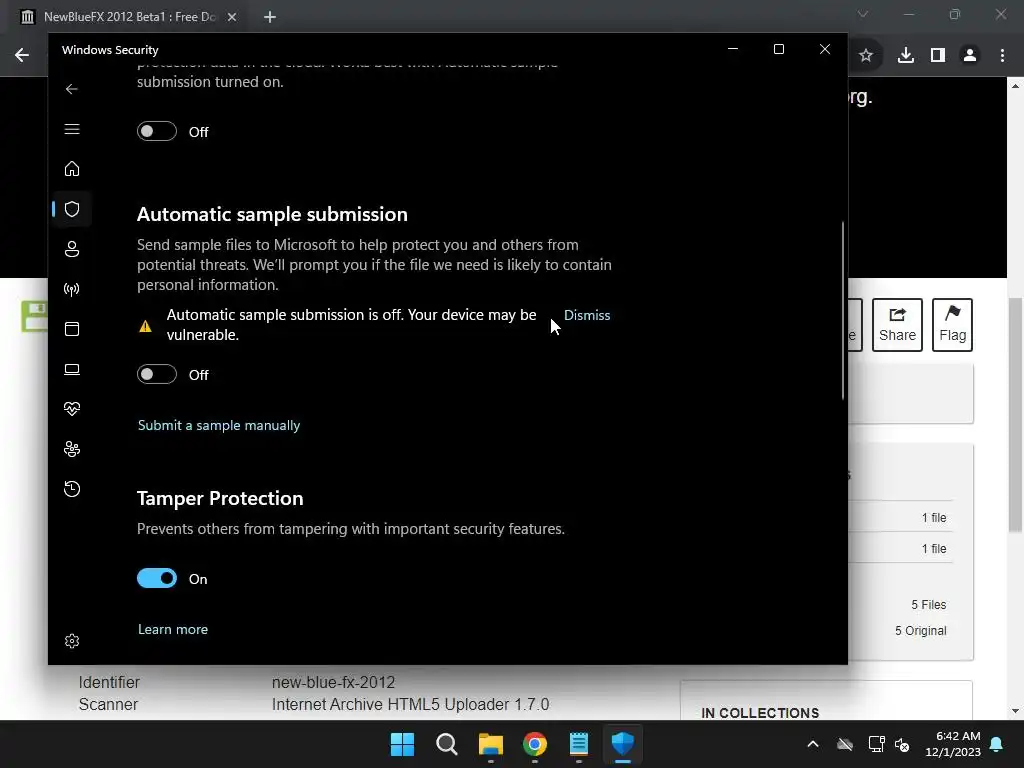Click '5 Original' text on archive page

(921, 631)
